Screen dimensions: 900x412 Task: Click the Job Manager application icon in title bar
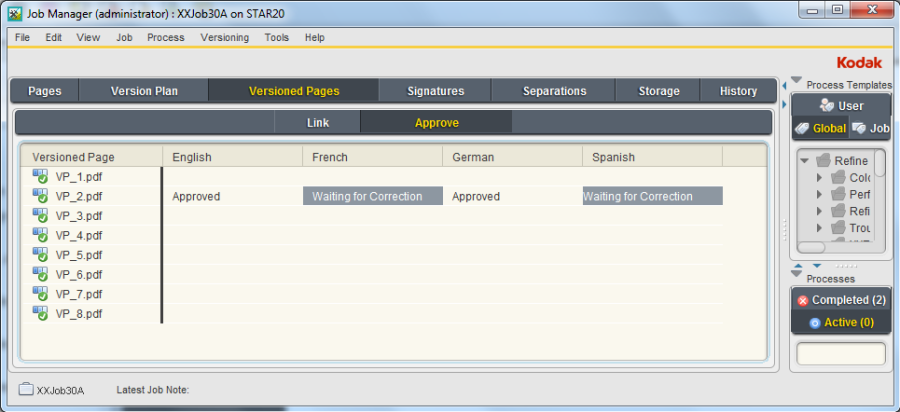click(15, 13)
